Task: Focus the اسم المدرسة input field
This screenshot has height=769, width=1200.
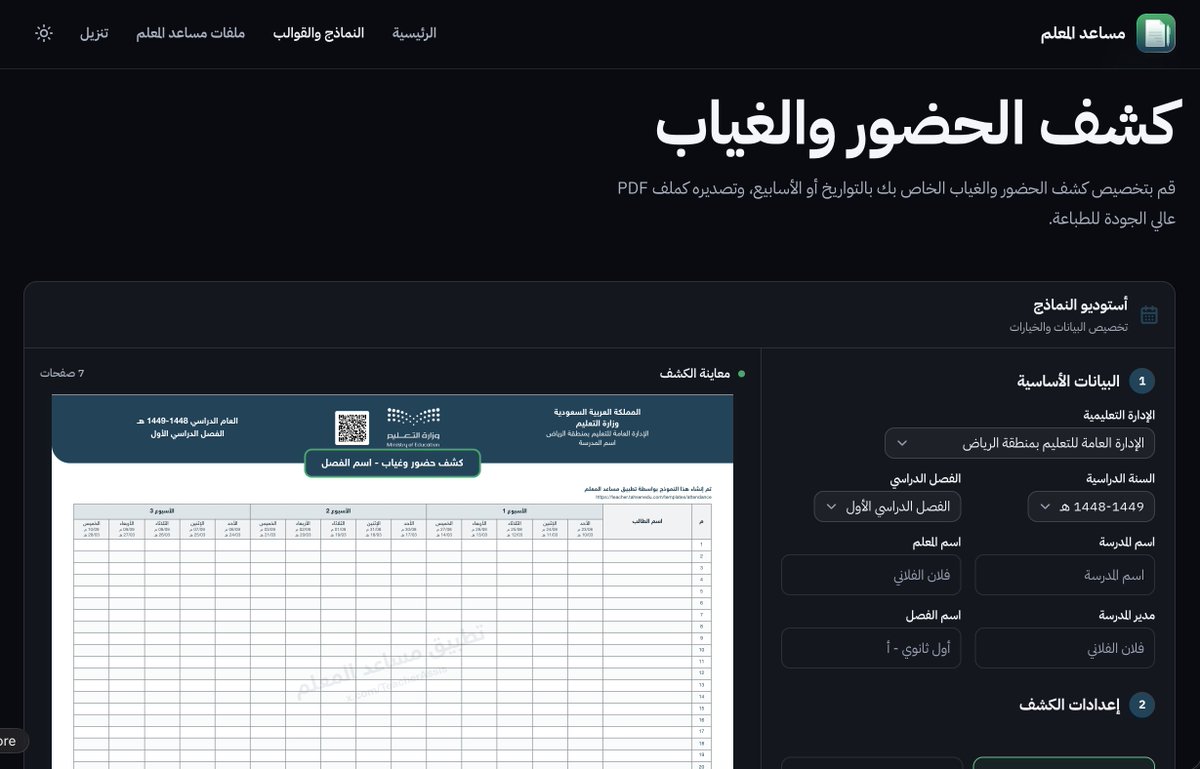Action: click(x=1065, y=575)
